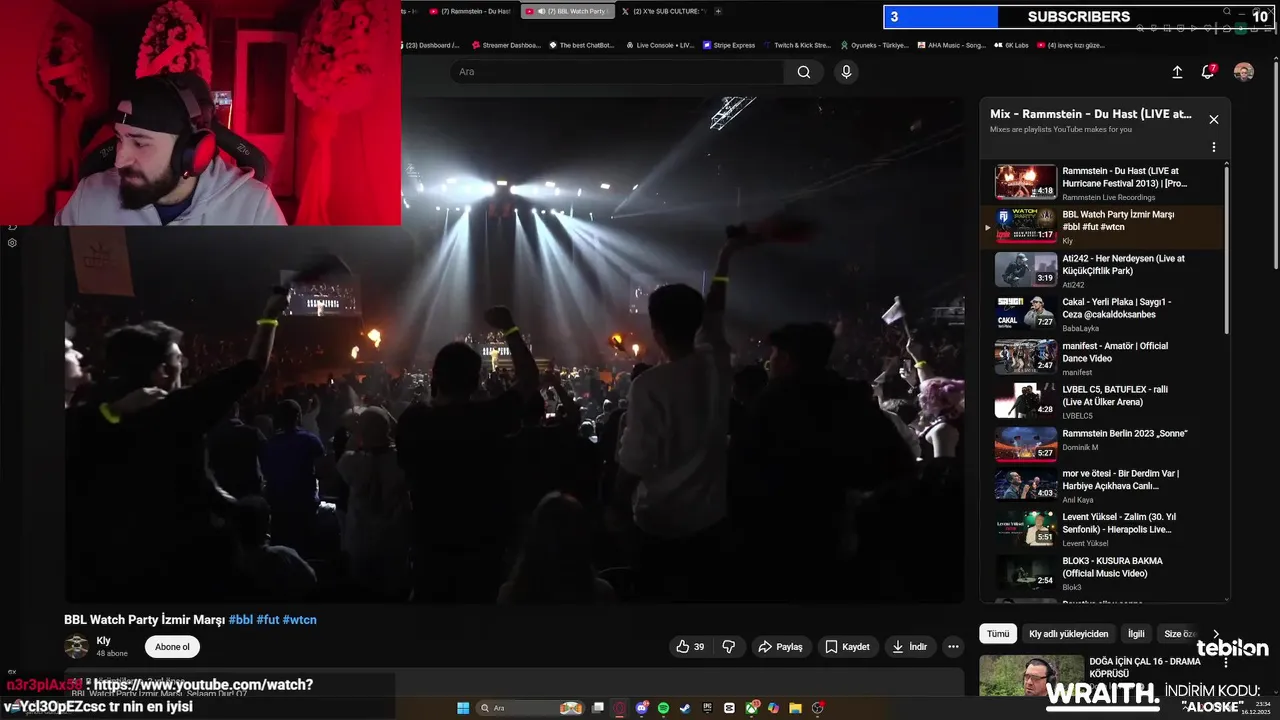Click the YouTube search magnifier button

tap(804, 72)
